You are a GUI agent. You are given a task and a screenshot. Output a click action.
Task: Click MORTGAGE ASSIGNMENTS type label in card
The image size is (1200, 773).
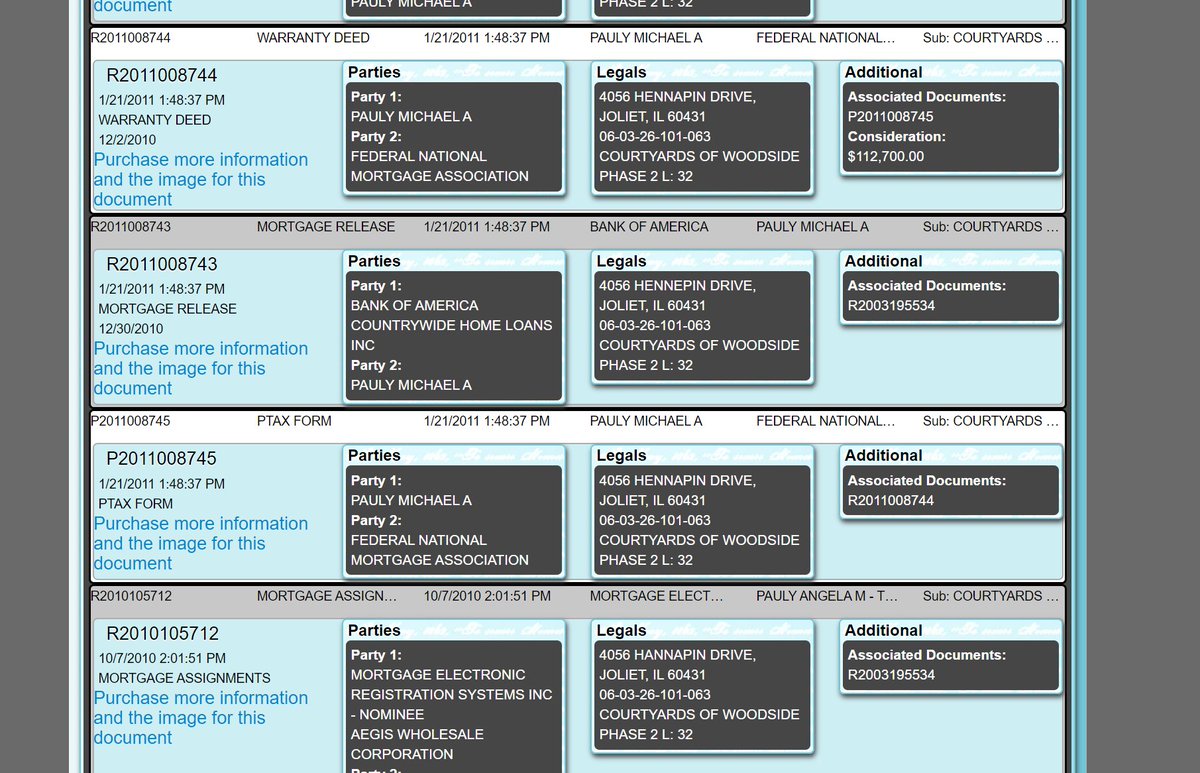(185, 678)
